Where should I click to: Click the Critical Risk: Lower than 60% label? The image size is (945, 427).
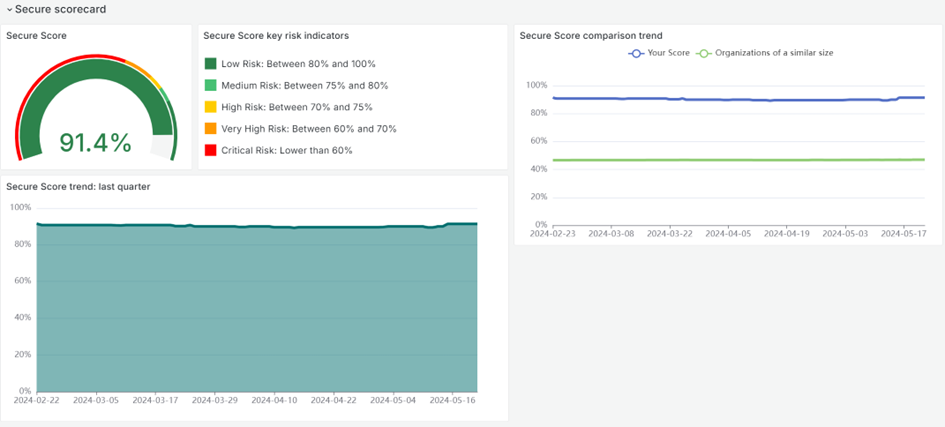pos(287,150)
